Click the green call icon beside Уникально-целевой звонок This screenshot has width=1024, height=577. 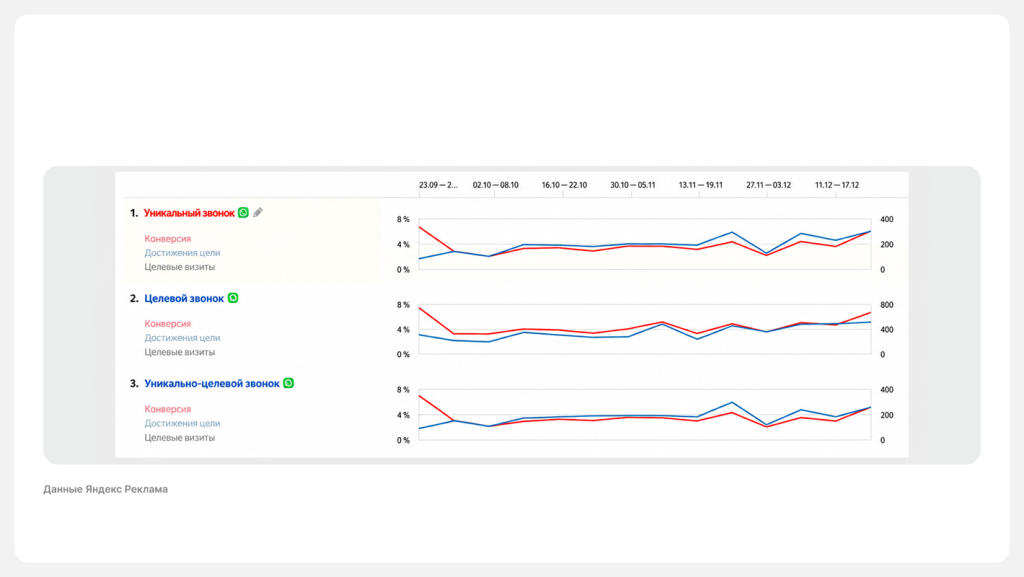point(289,383)
